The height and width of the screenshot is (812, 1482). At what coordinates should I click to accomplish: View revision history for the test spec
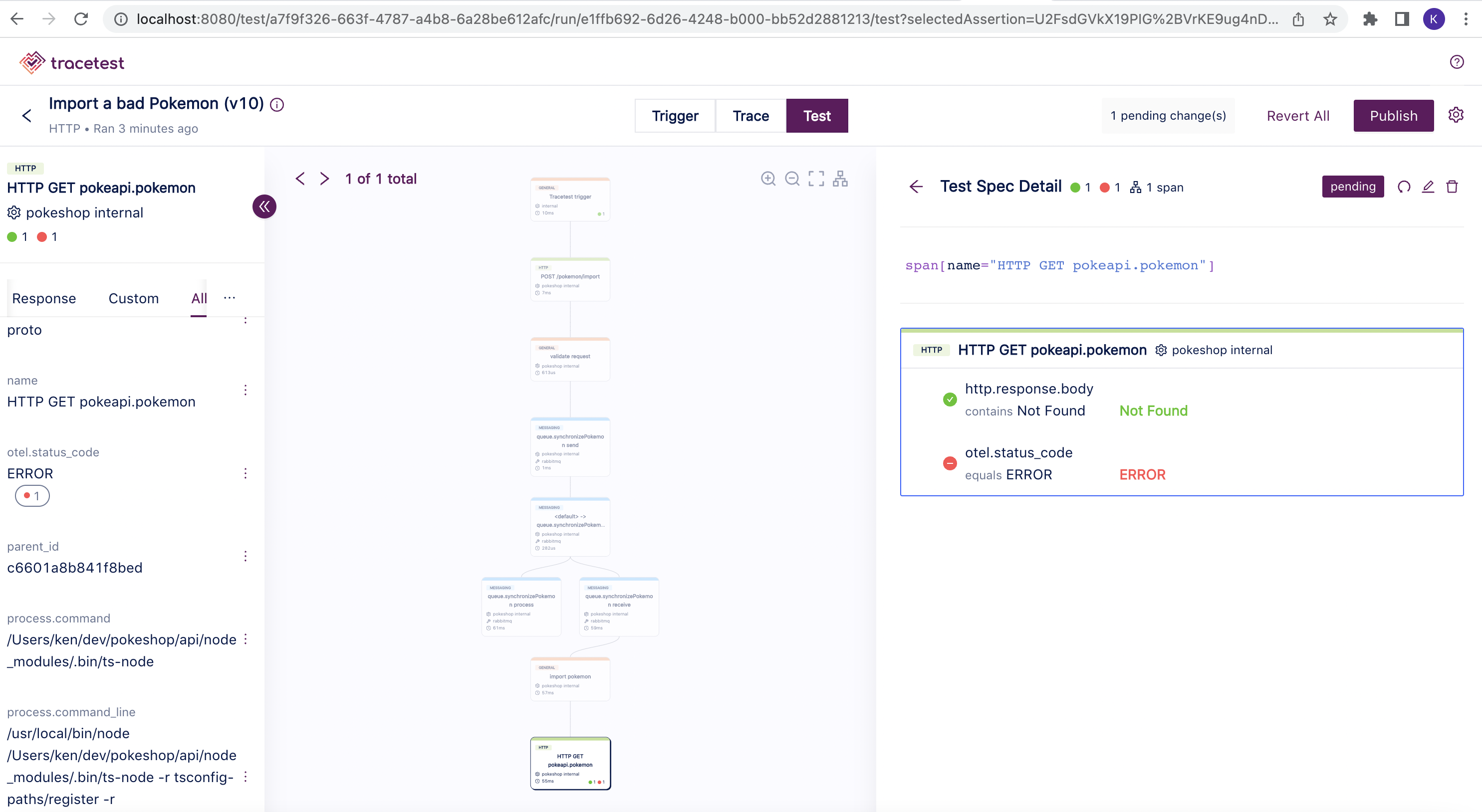pyautogui.click(x=1404, y=187)
